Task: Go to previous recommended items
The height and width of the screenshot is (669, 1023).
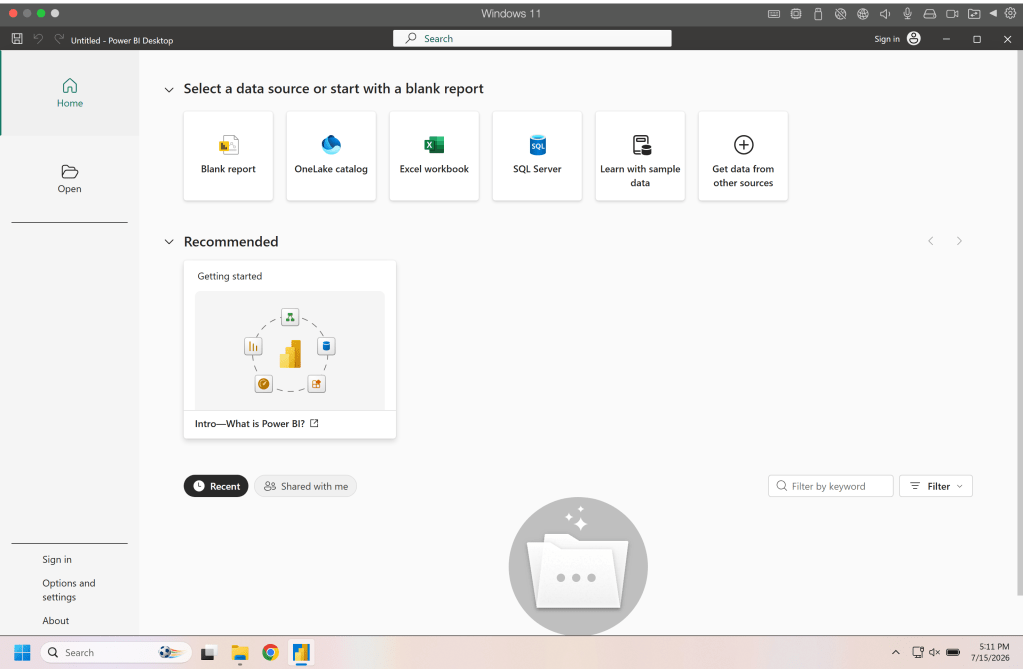Action: 931,241
